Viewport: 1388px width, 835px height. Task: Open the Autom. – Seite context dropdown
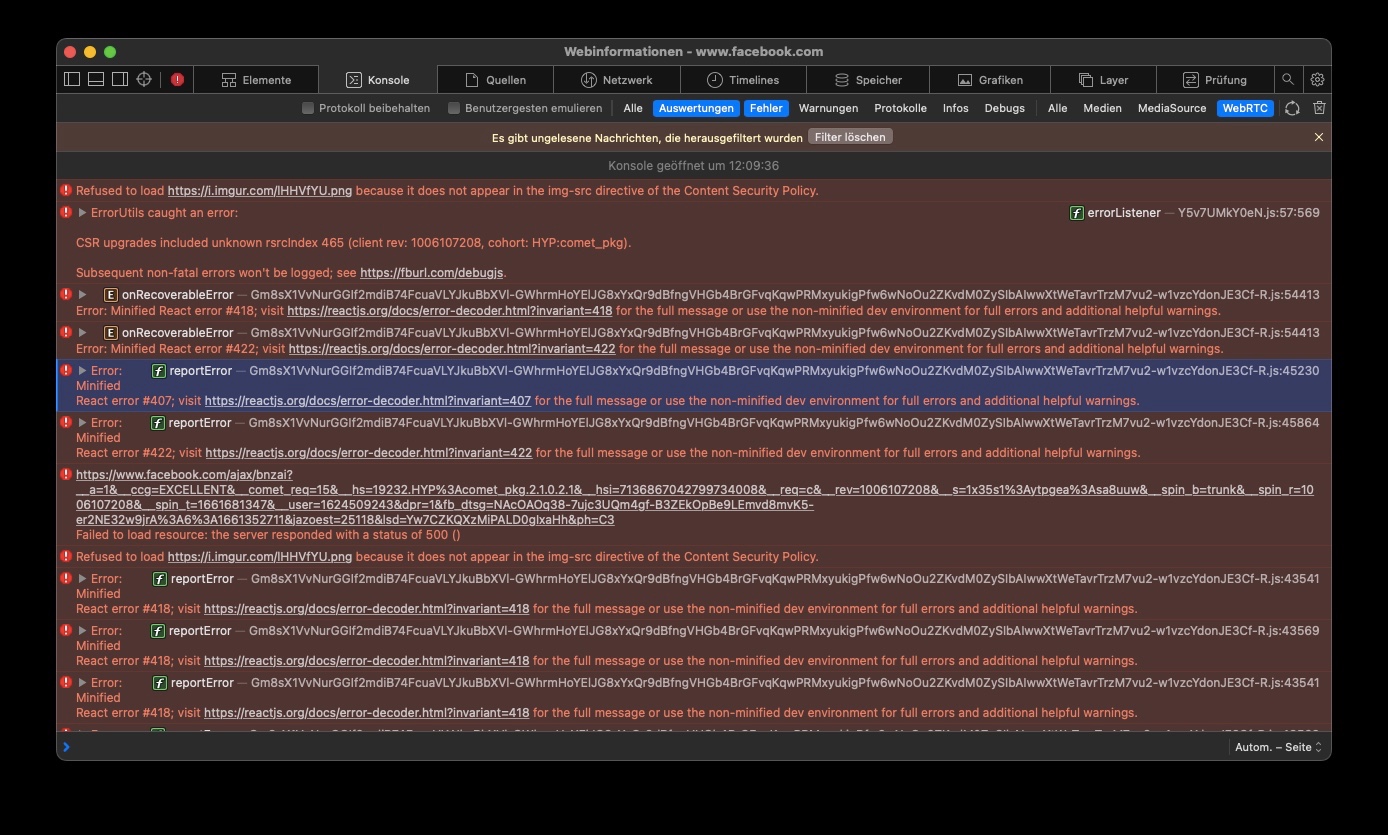coord(1277,747)
